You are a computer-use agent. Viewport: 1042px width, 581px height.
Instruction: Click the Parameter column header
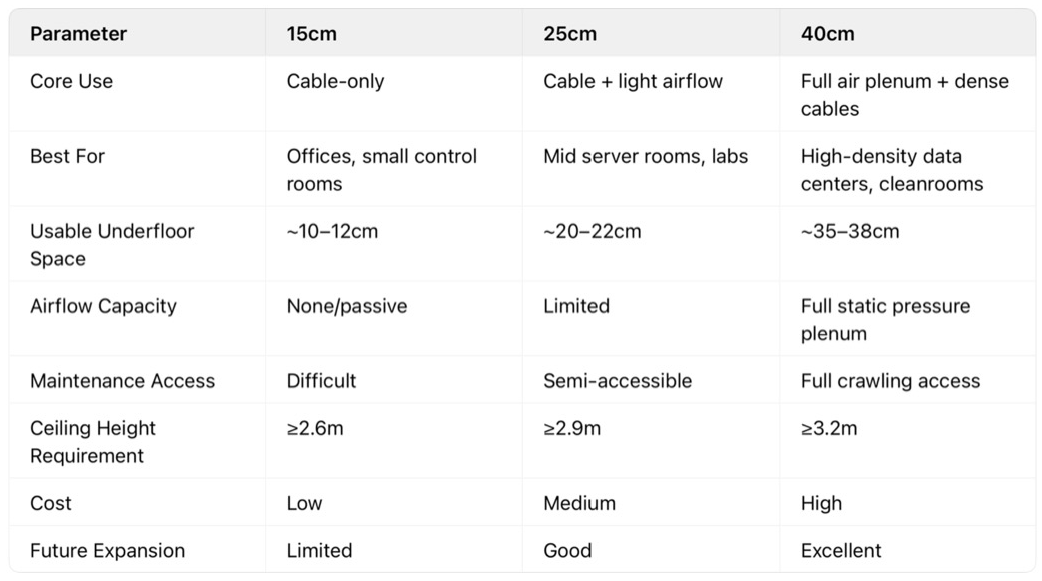(78, 33)
